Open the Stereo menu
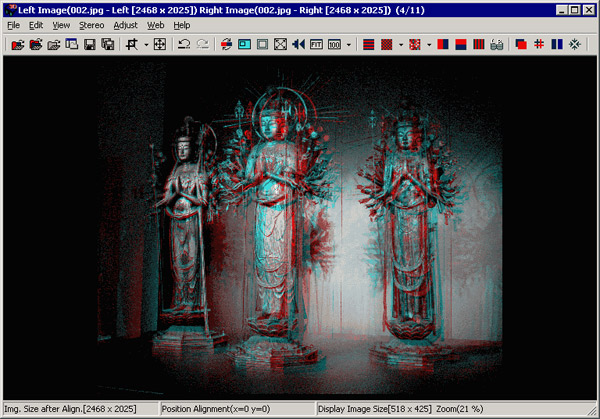This screenshot has height=419, width=600. (x=91, y=25)
